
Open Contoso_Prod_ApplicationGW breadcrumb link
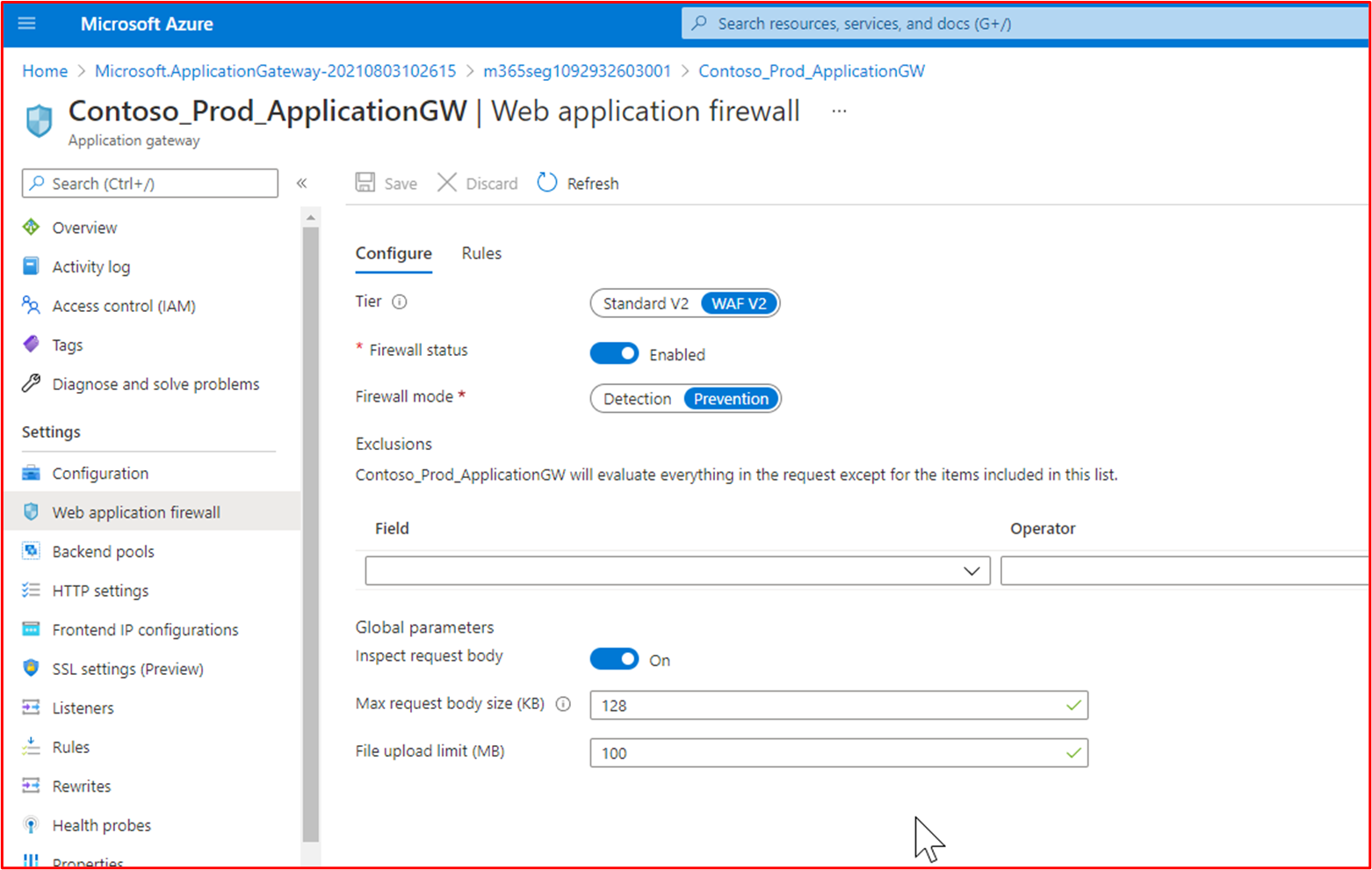tap(812, 71)
